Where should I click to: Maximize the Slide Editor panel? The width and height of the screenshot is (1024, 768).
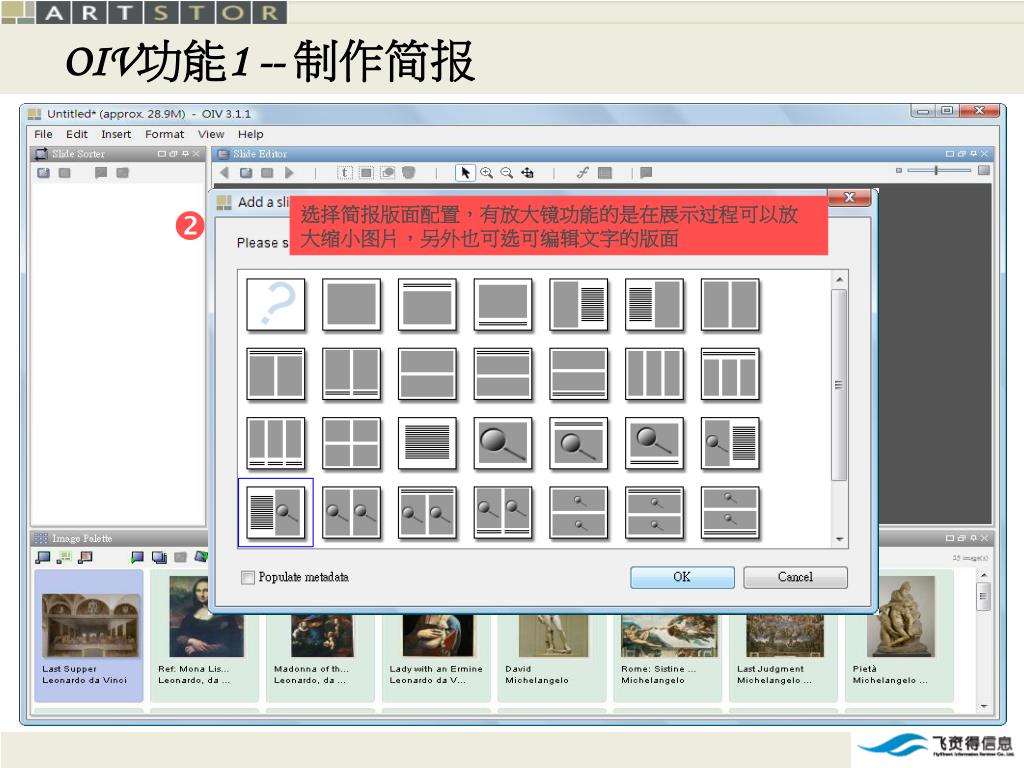pyautogui.click(x=949, y=154)
